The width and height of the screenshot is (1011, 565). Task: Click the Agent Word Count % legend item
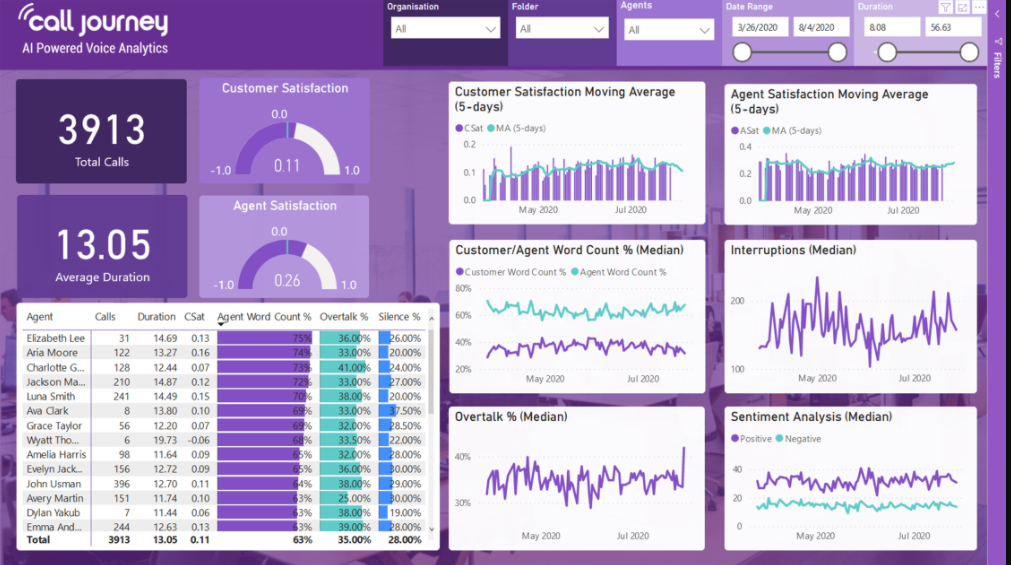pyautogui.click(x=618, y=272)
